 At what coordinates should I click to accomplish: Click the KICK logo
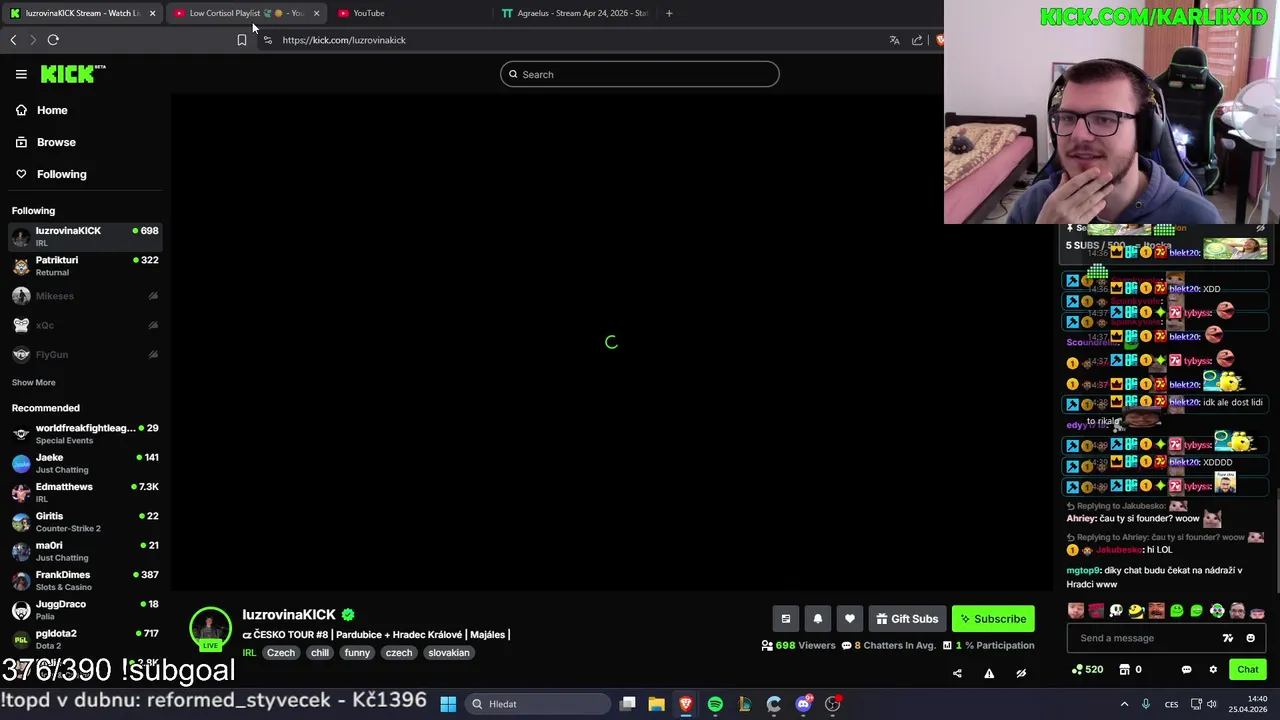[72, 74]
